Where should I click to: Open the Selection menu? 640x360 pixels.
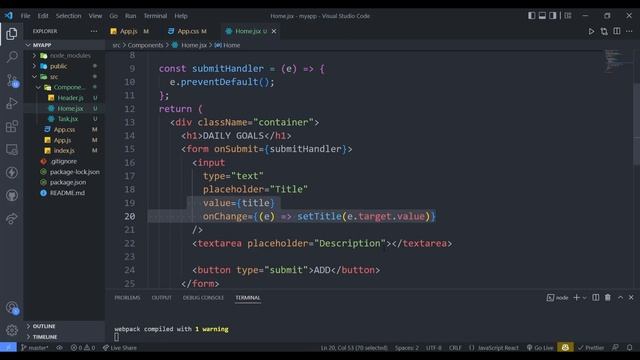(x=69, y=16)
